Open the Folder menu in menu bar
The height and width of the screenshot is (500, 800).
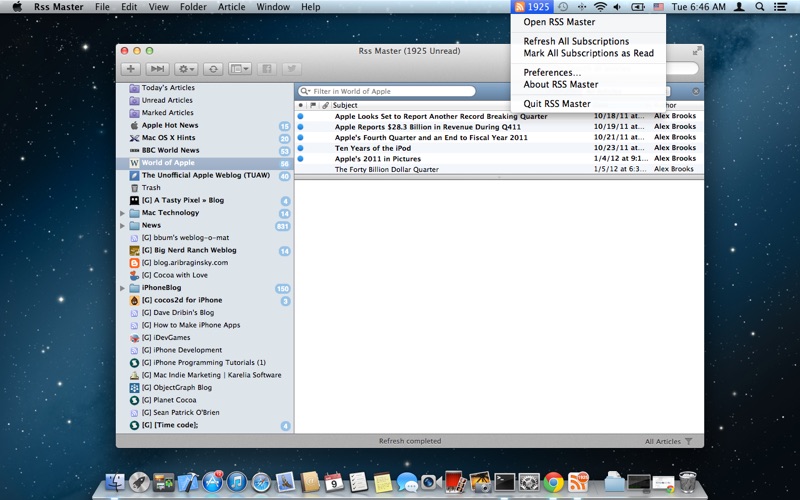(x=193, y=7)
